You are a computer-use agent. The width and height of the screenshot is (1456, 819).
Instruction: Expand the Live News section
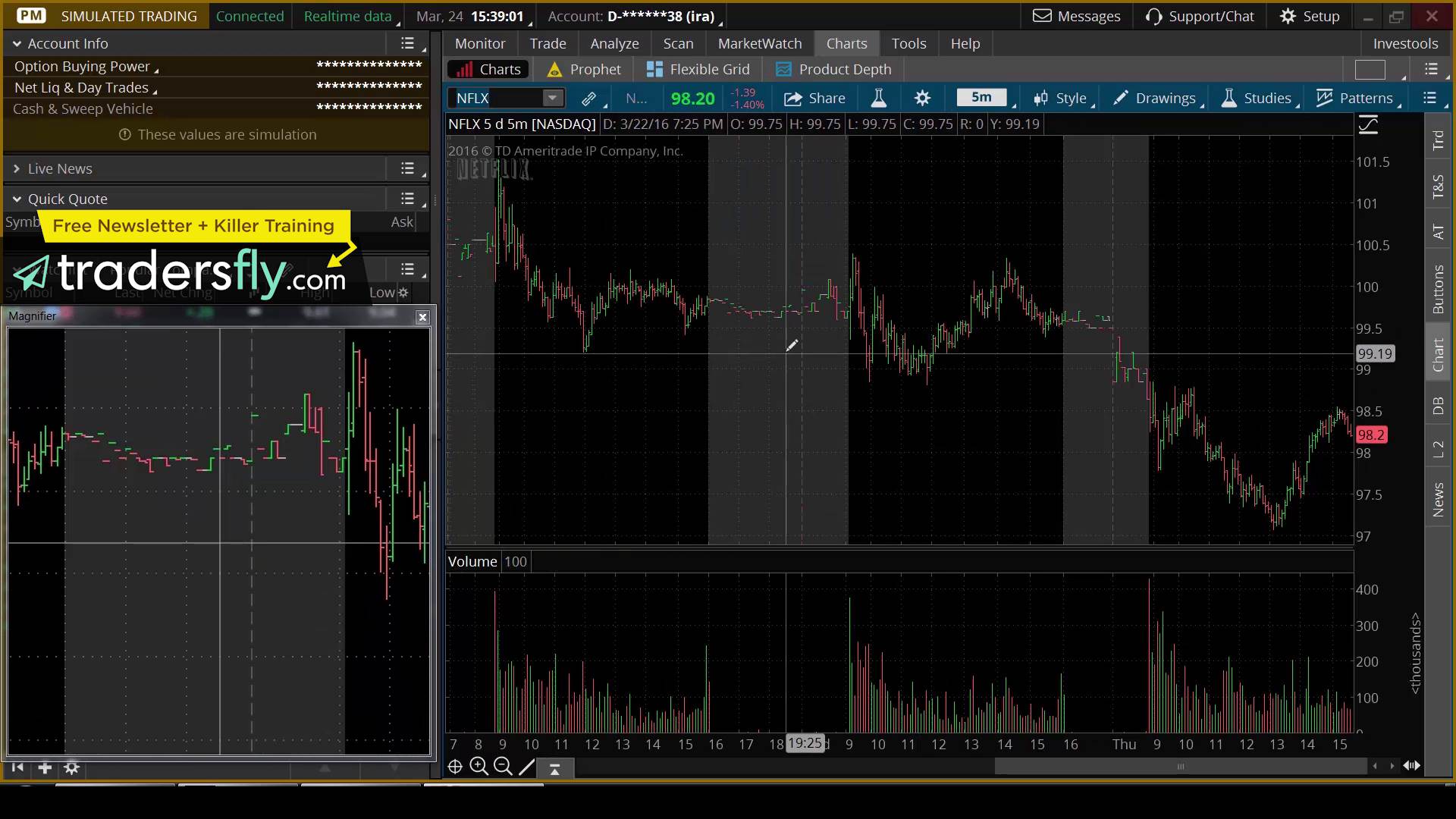(16, 168)
